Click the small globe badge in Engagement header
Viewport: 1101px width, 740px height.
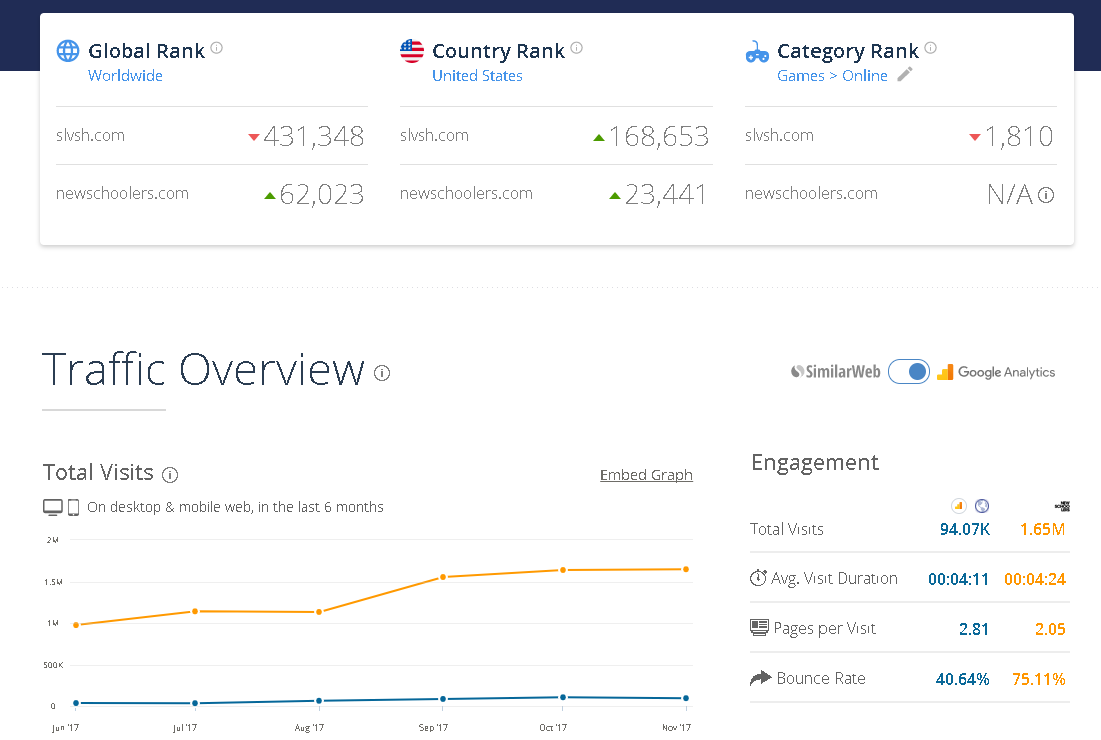tap(982, 506)
